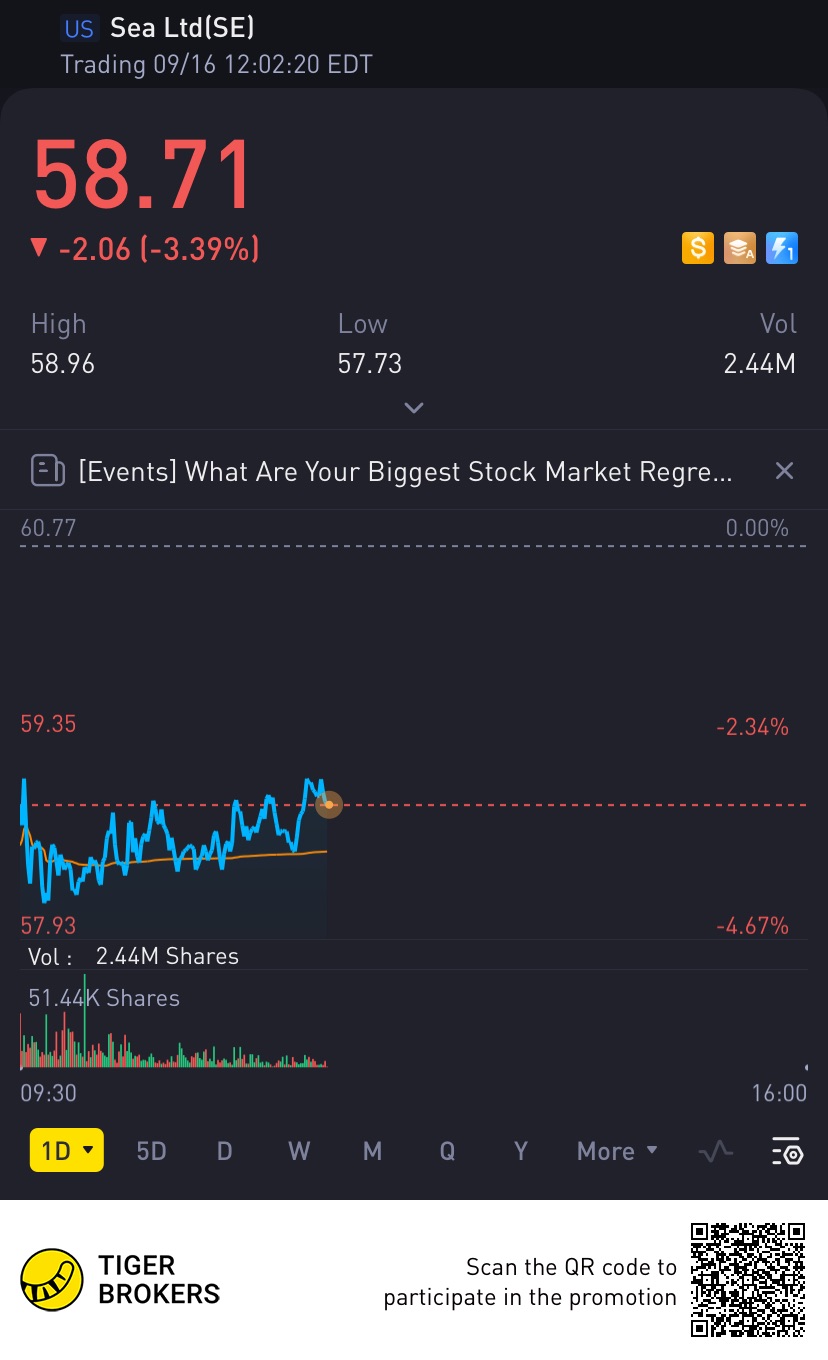Open the 1D timeframe dropdown
The width and height of the screenshot is (828, 1360).
pos(66,1151)
